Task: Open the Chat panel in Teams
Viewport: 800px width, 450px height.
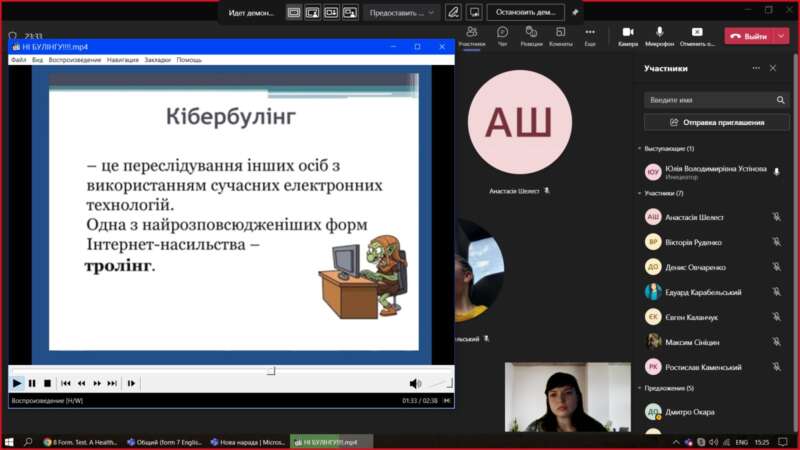Action: 502,37
